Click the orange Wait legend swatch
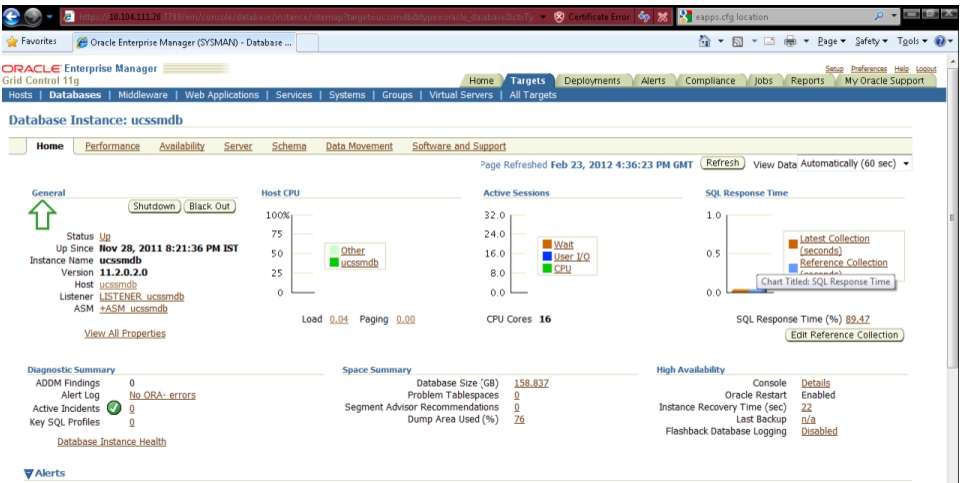The image size is (963, 483). click(547, 244)
